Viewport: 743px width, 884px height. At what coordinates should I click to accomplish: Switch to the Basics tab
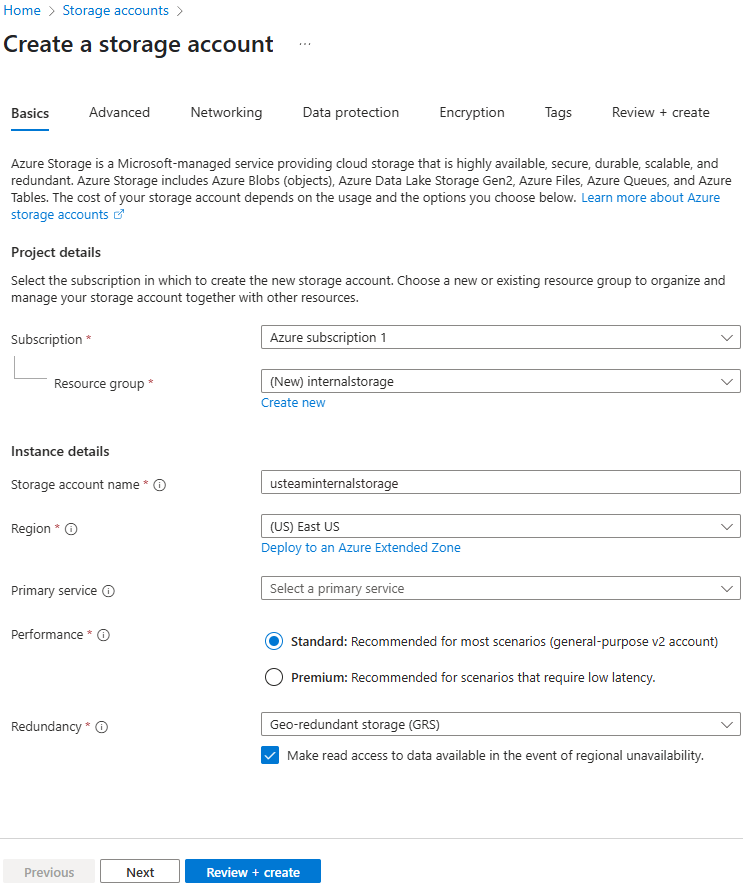tap(30, 113)
